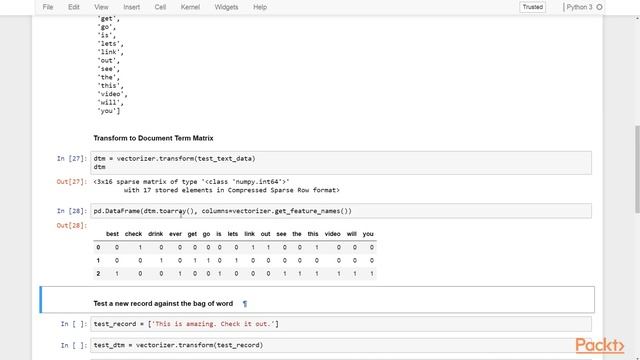Click the In [28] prompt label
Image resolution: width=640 pixels, height=360 pixels.
click(x=72, y=211)
